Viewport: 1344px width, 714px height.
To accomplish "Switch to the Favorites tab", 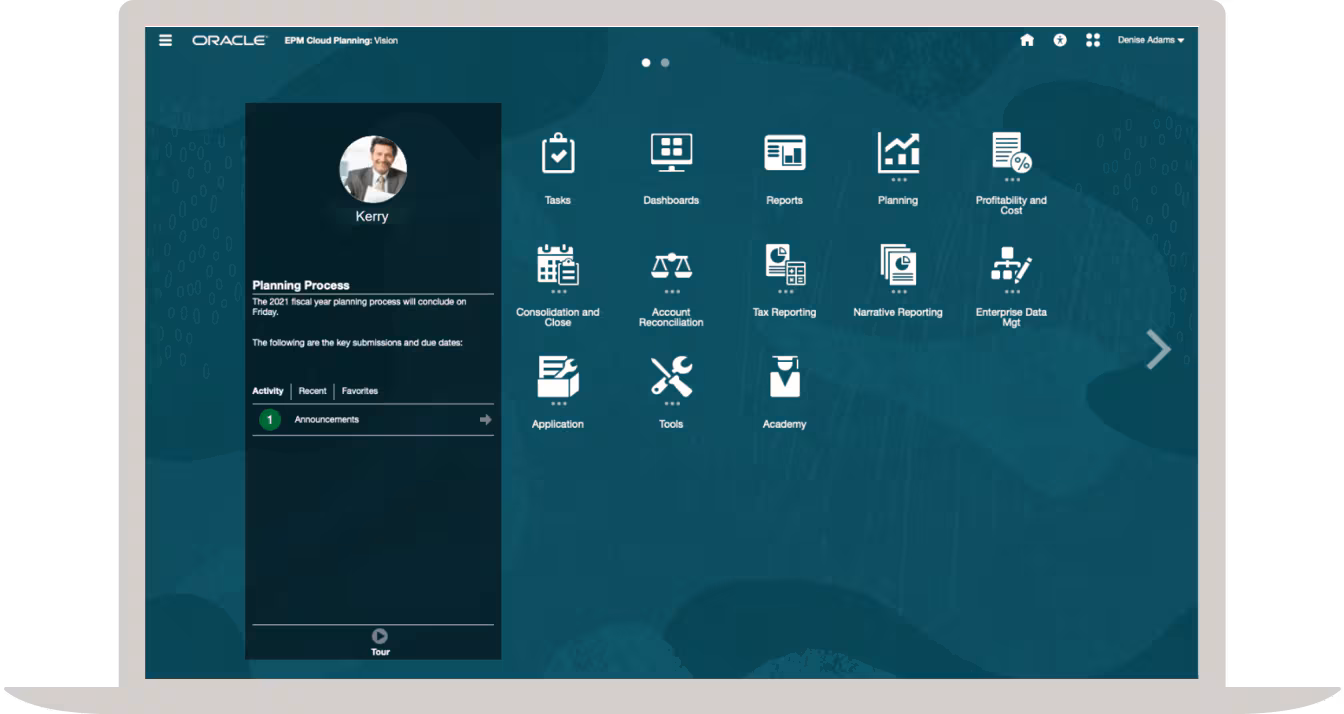I will tap(358, 391).
